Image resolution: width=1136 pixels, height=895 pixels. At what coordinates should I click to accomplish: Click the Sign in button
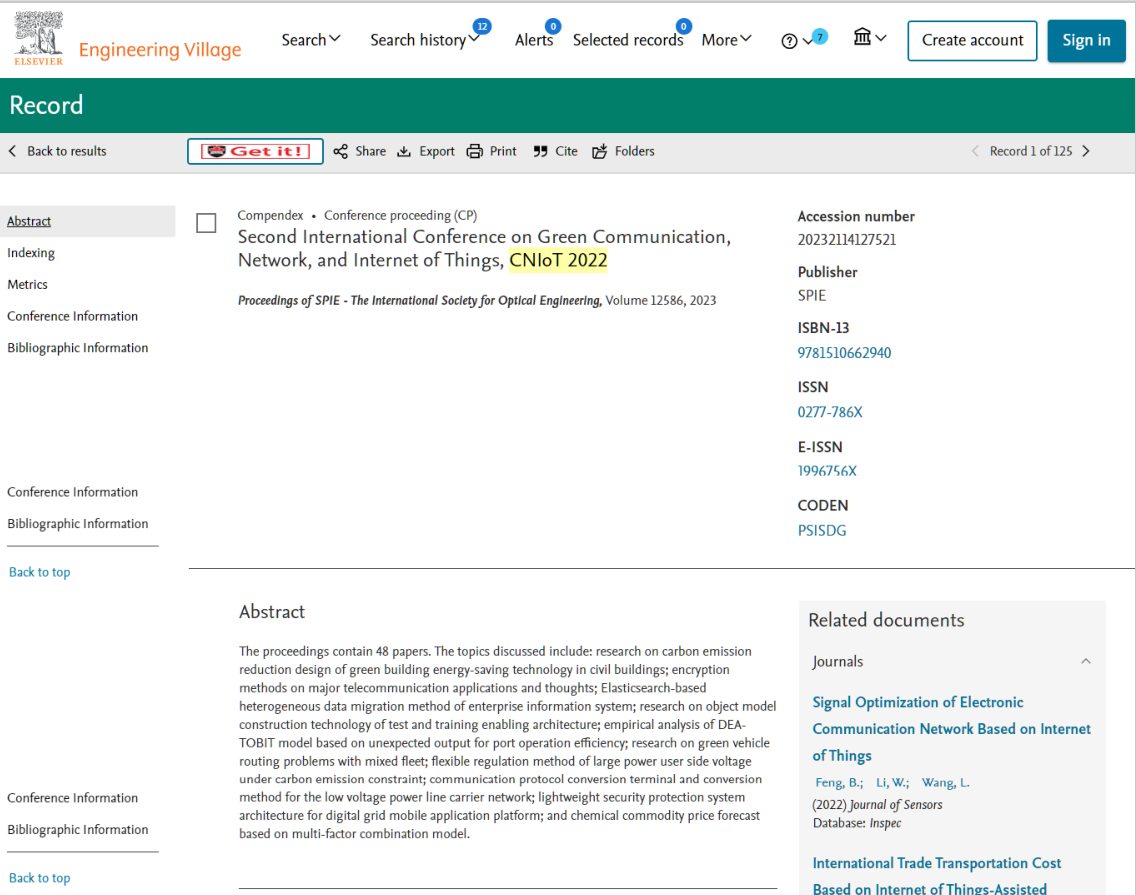[x=1086, y=41]
